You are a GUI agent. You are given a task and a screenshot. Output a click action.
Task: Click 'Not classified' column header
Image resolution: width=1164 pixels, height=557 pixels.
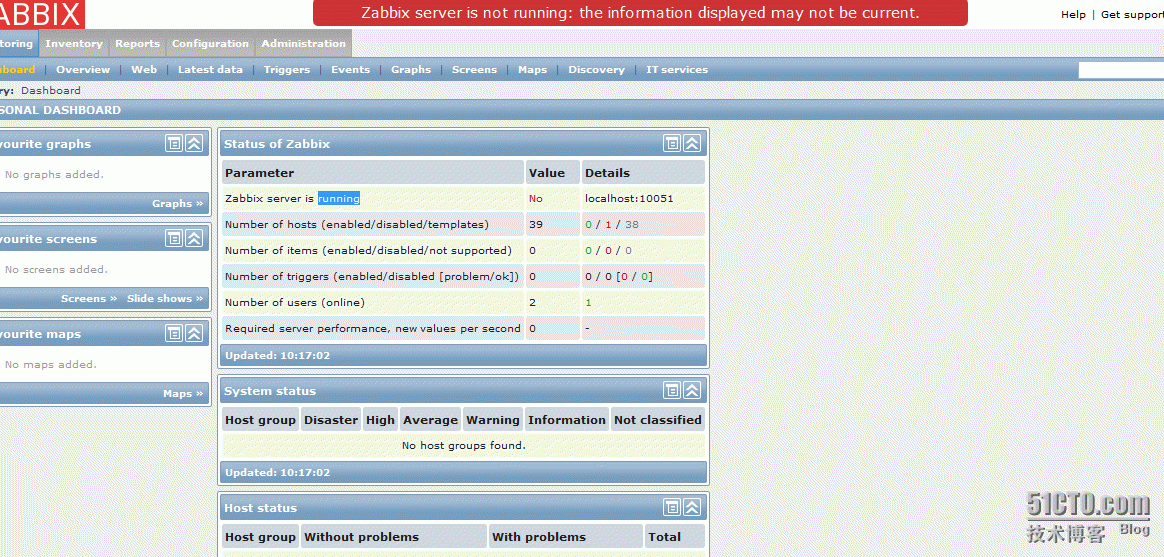[x=658, y=420]
